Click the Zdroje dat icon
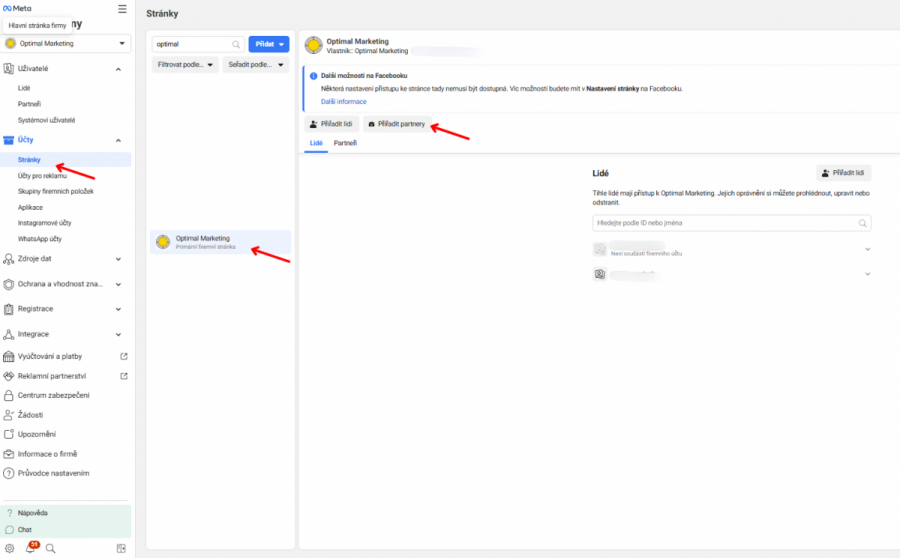The image size is (900, 558). pos(9,259)
